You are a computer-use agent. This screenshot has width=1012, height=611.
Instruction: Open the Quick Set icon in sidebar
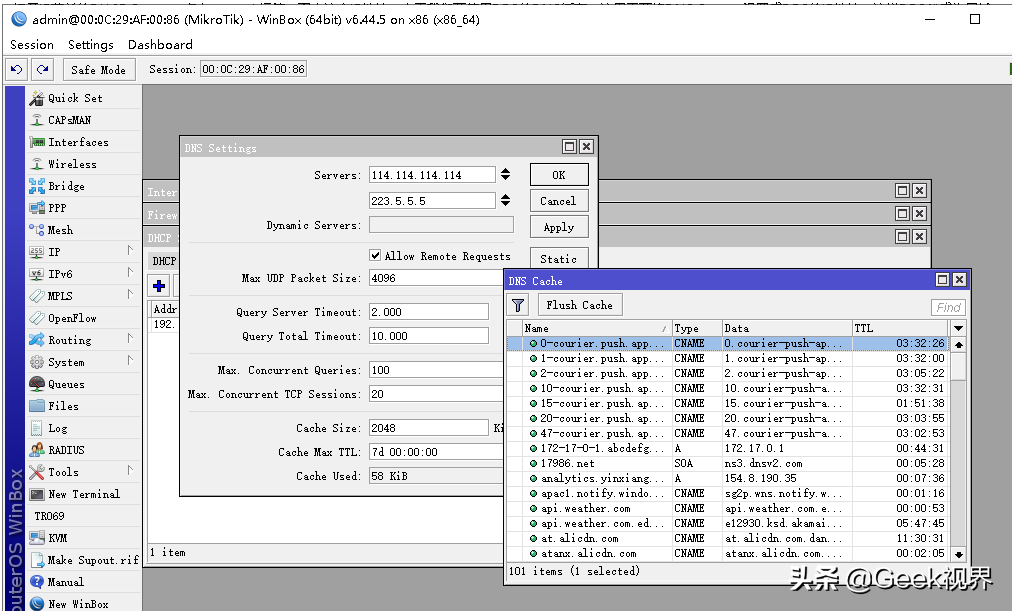tap(37, 98)
